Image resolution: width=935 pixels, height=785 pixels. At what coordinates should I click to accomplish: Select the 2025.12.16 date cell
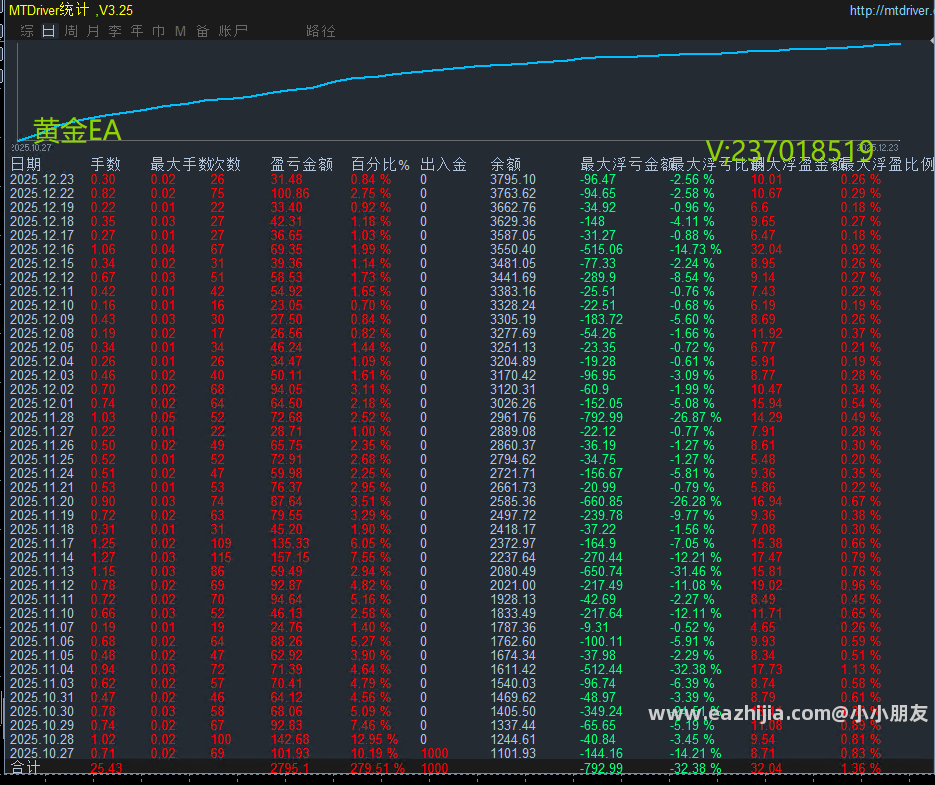42,249
